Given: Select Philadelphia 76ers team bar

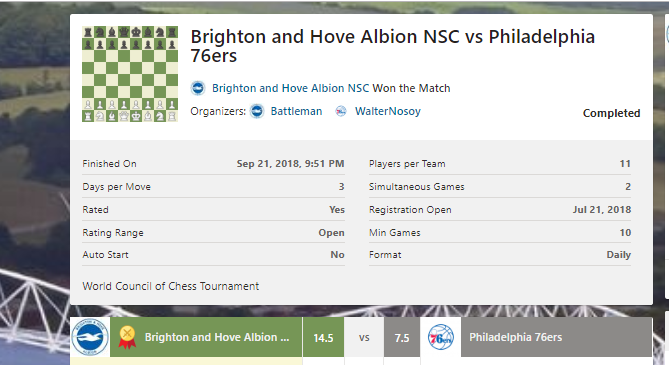Looking at the screenshot, I should [x=556, y=337].
